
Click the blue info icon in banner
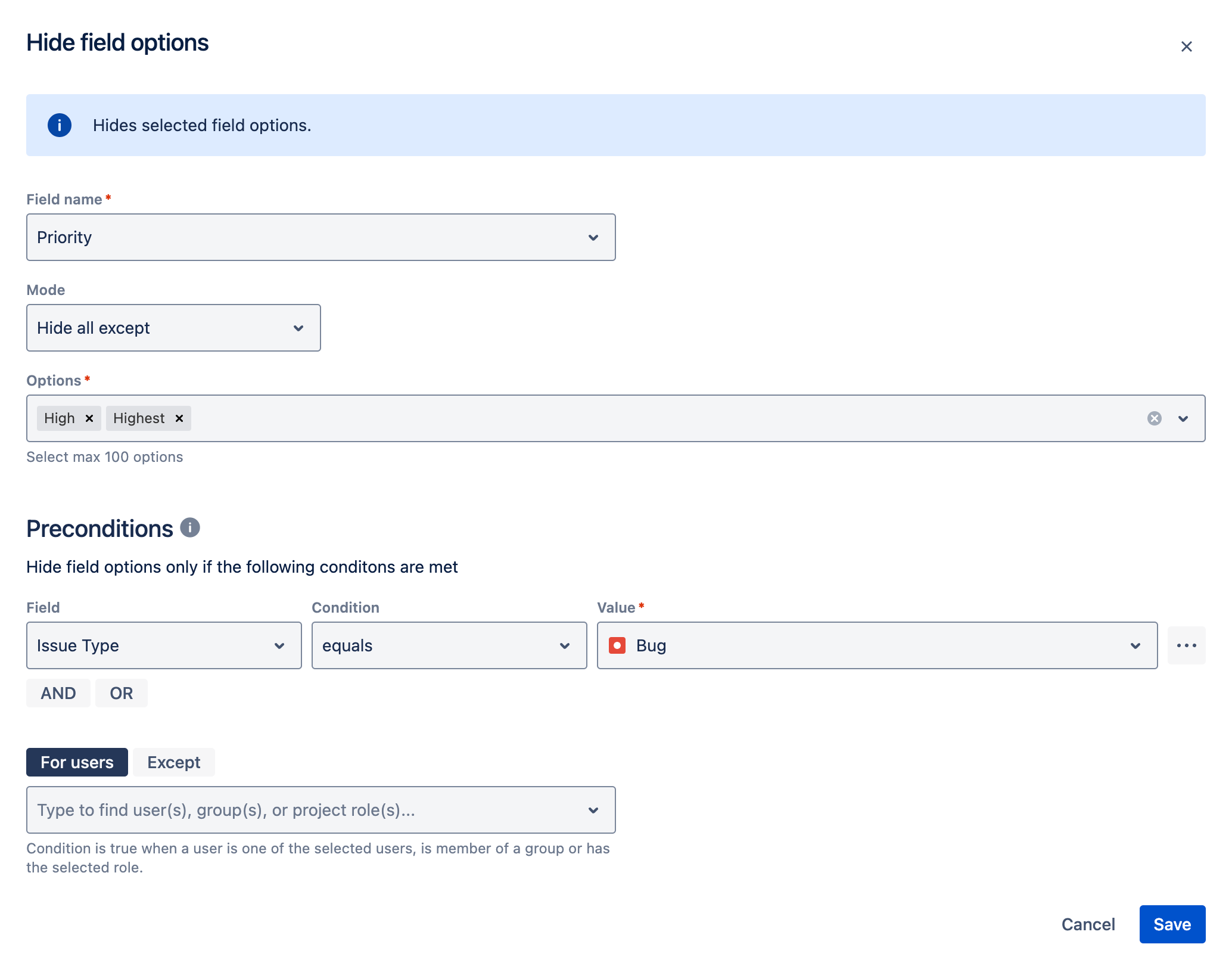60,125
